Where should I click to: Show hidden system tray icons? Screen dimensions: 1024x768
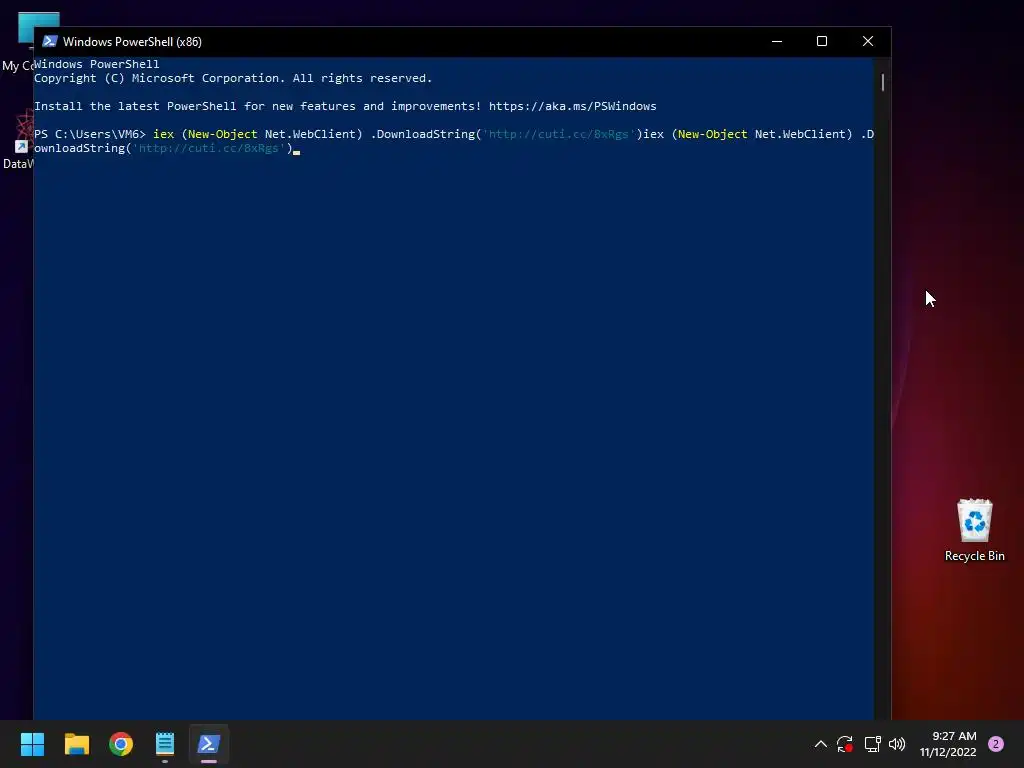(821, 744)
